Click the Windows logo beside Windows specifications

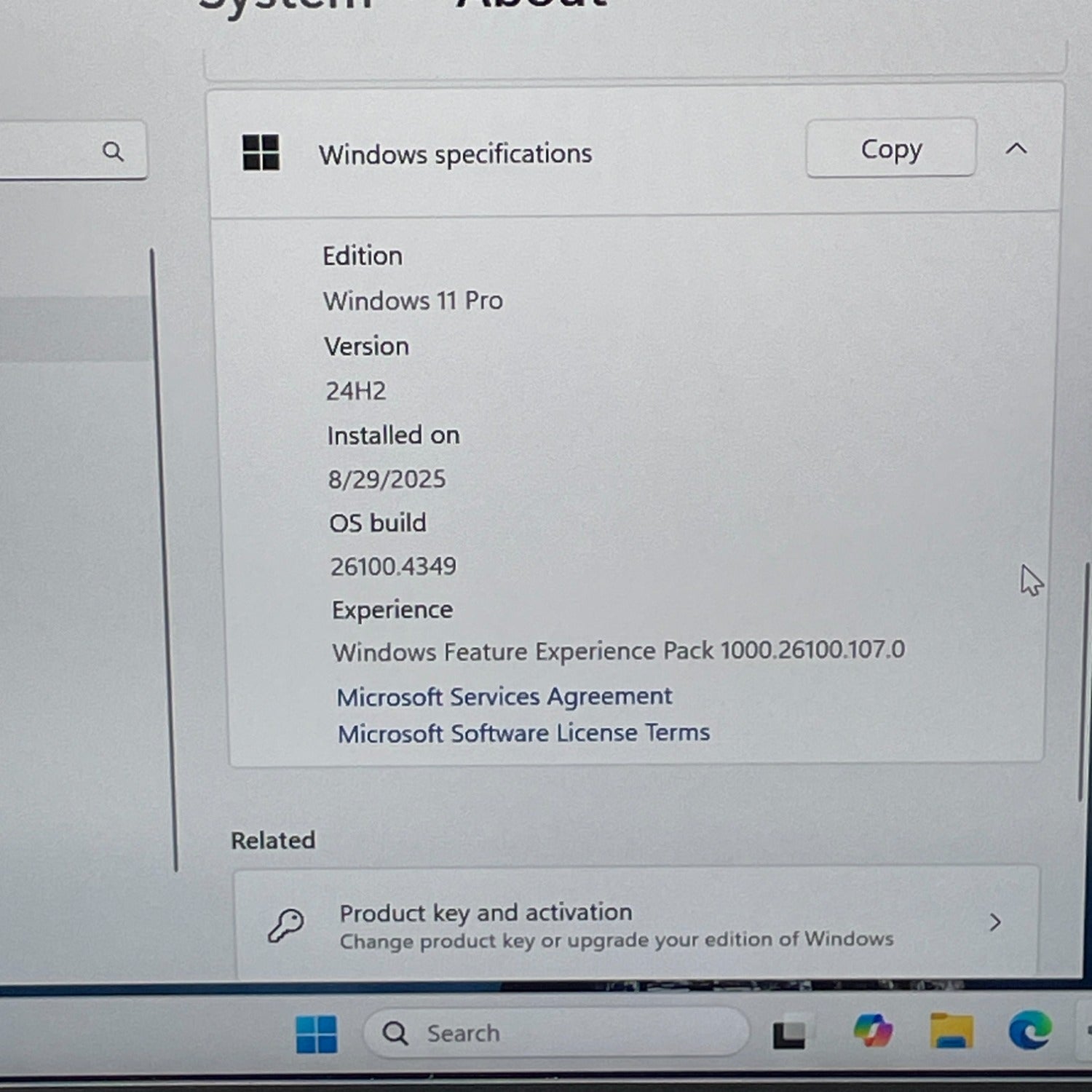tap(261, 152)
